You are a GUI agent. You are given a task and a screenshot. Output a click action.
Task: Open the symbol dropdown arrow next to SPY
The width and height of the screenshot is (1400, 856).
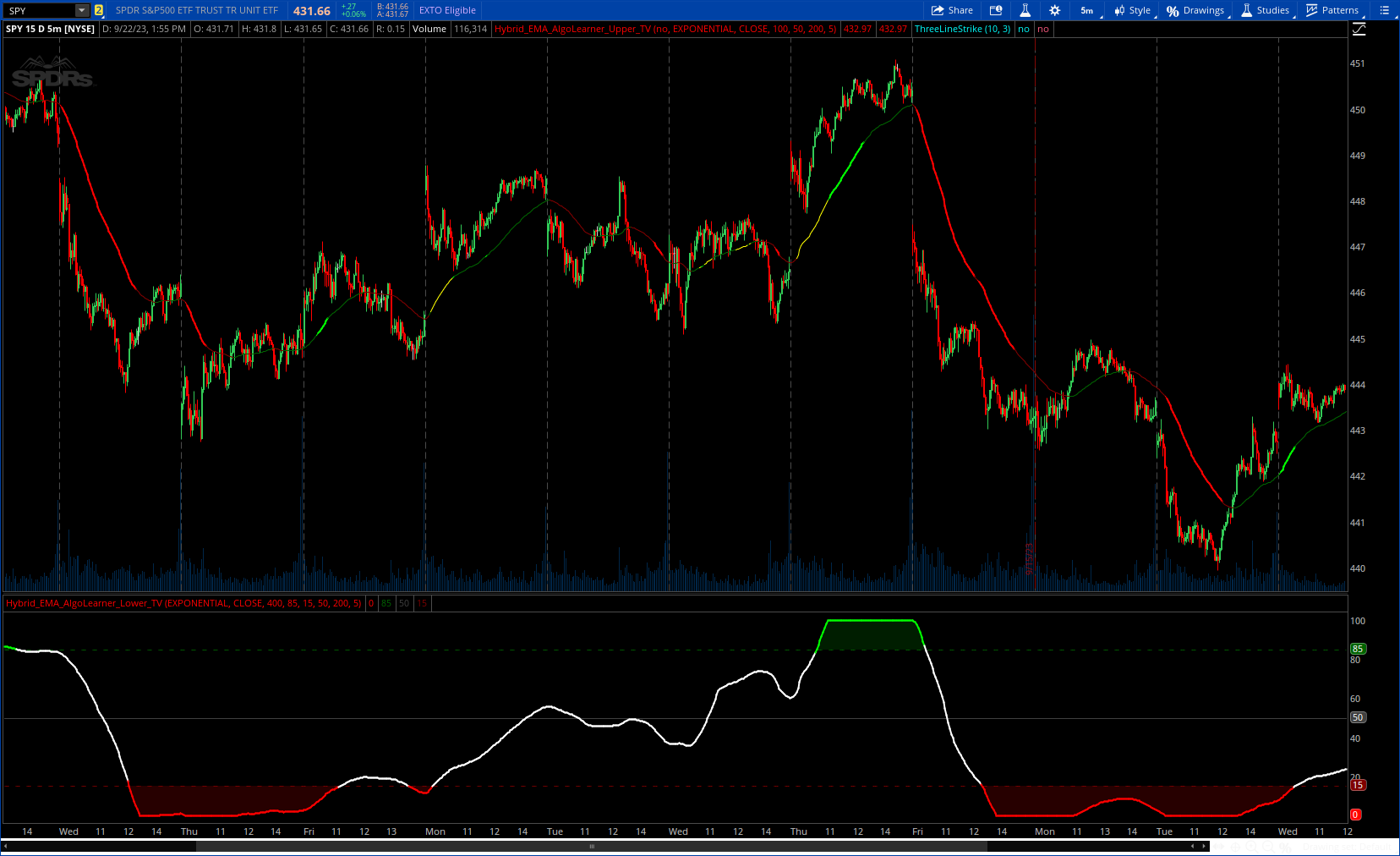(82, 11)
